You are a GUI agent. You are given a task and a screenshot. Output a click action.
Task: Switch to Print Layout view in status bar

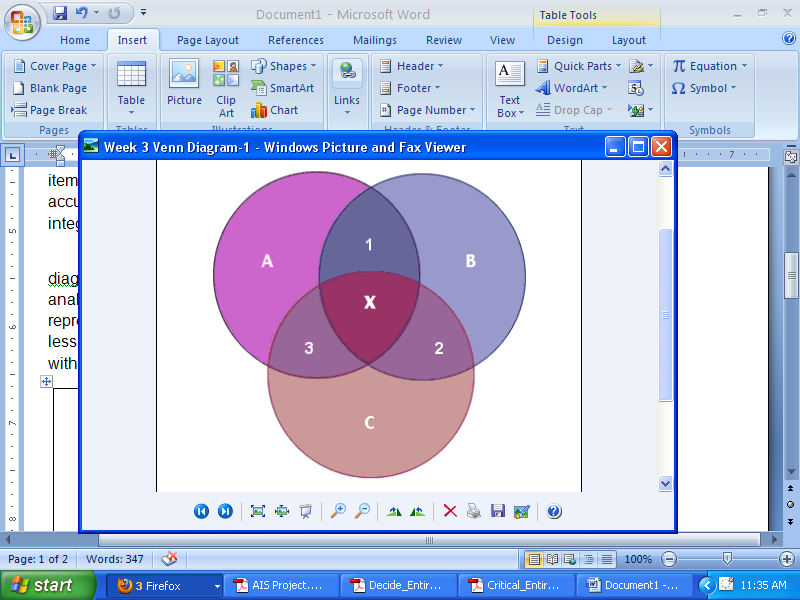(534, 559)
